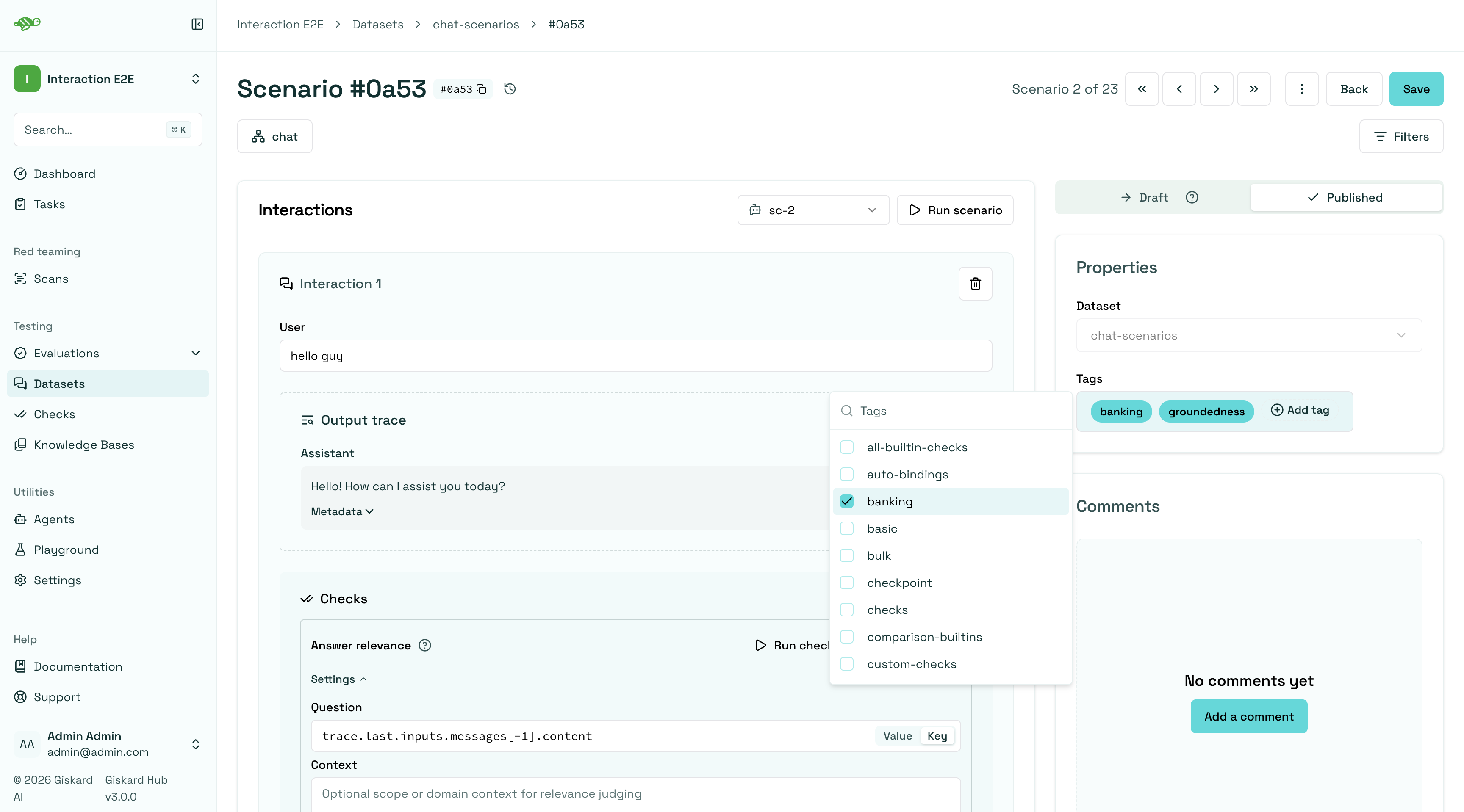
Task: Check the auto-bindings tag
Action: pos(847,475)
